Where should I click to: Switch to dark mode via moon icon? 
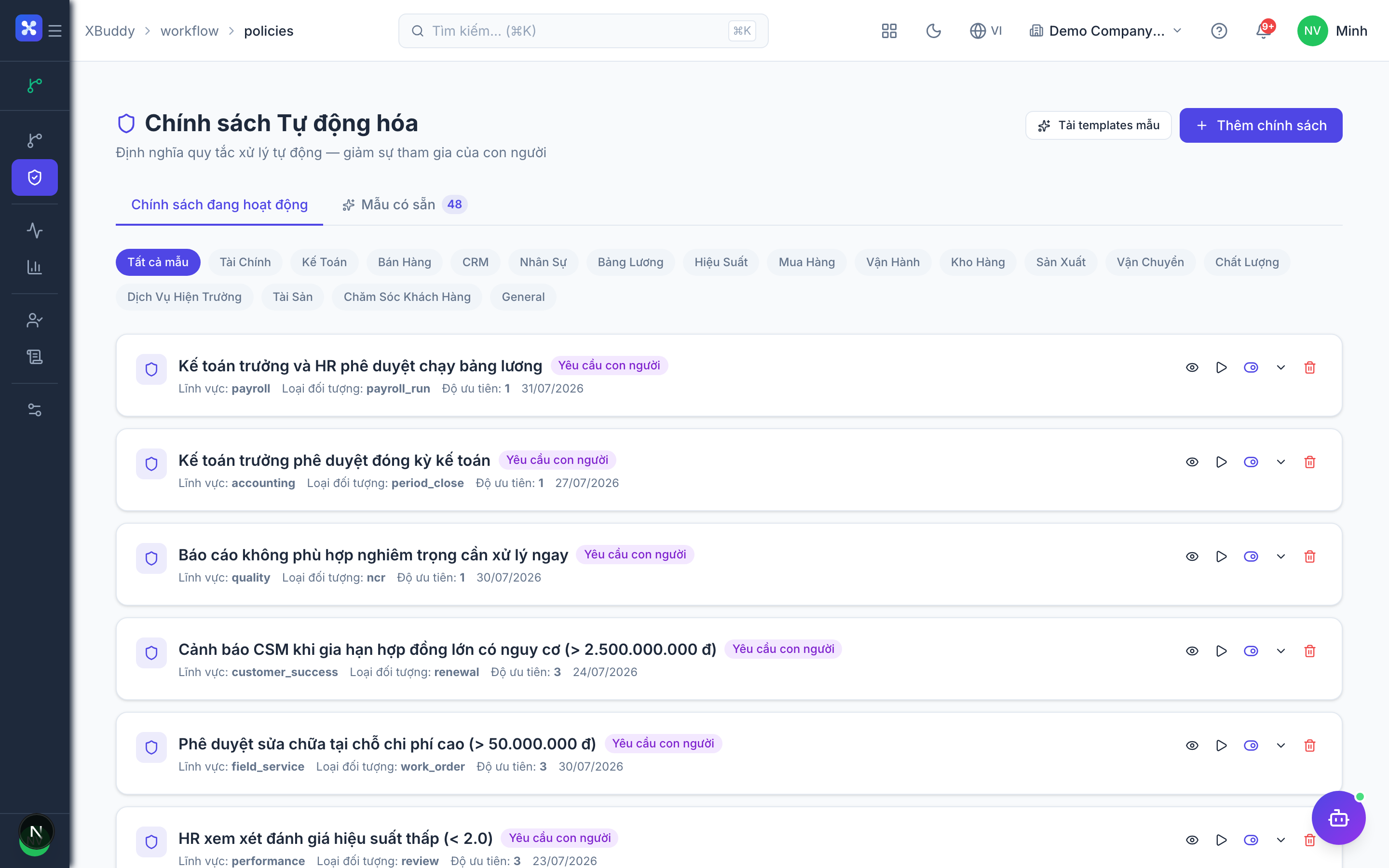pos(934,31)
